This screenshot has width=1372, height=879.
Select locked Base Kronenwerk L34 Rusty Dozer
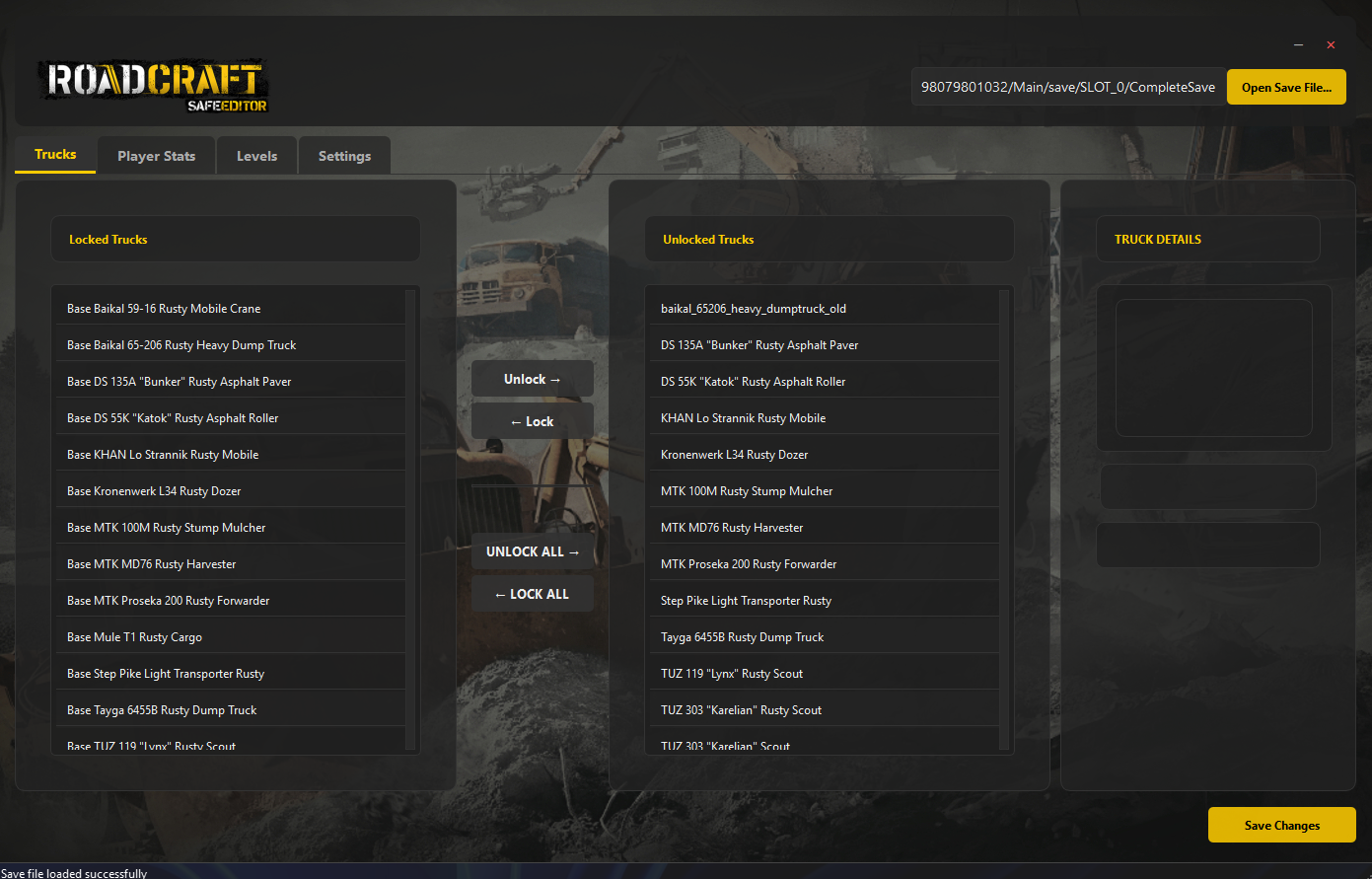pos(231,491)
